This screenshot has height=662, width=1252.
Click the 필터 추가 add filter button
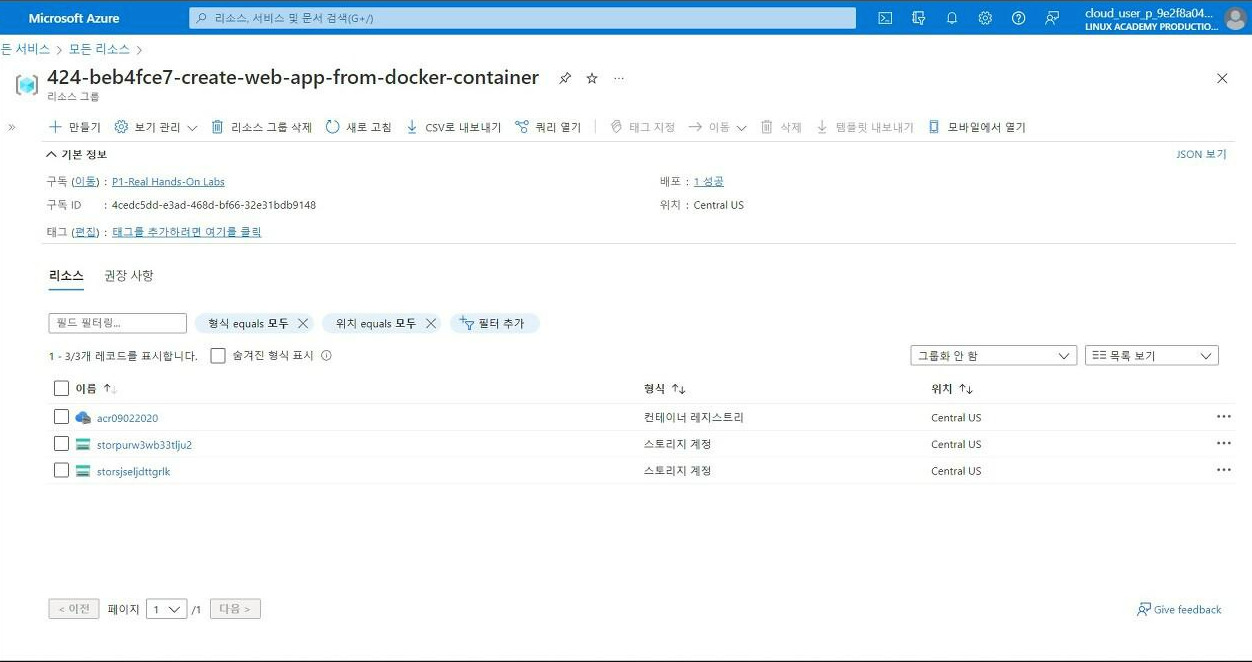(x=494, y=323)
